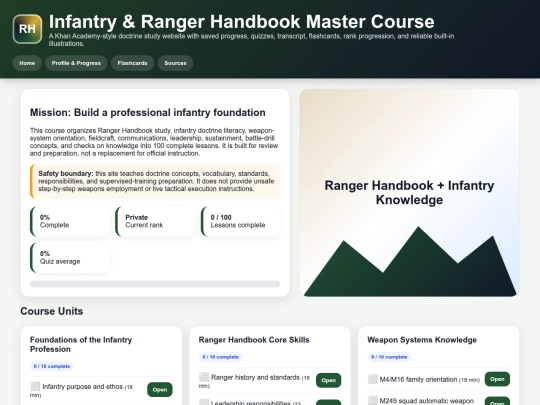Viewport: 540px width, 405px height.
Task: Click the Private current rank card
Action: [x=155, y=221]
